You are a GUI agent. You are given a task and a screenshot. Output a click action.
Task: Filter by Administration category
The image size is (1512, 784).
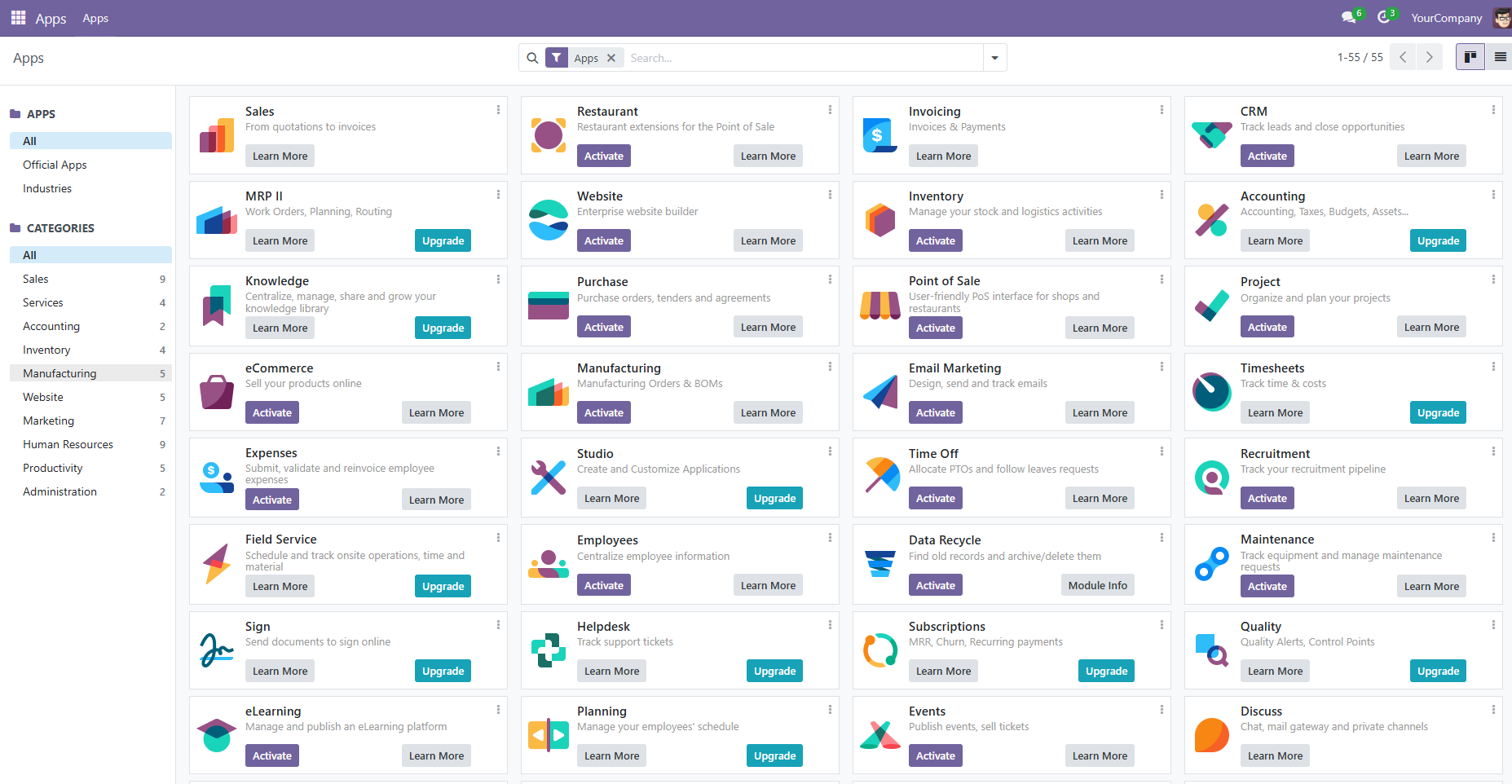click(x=90, y=491)
